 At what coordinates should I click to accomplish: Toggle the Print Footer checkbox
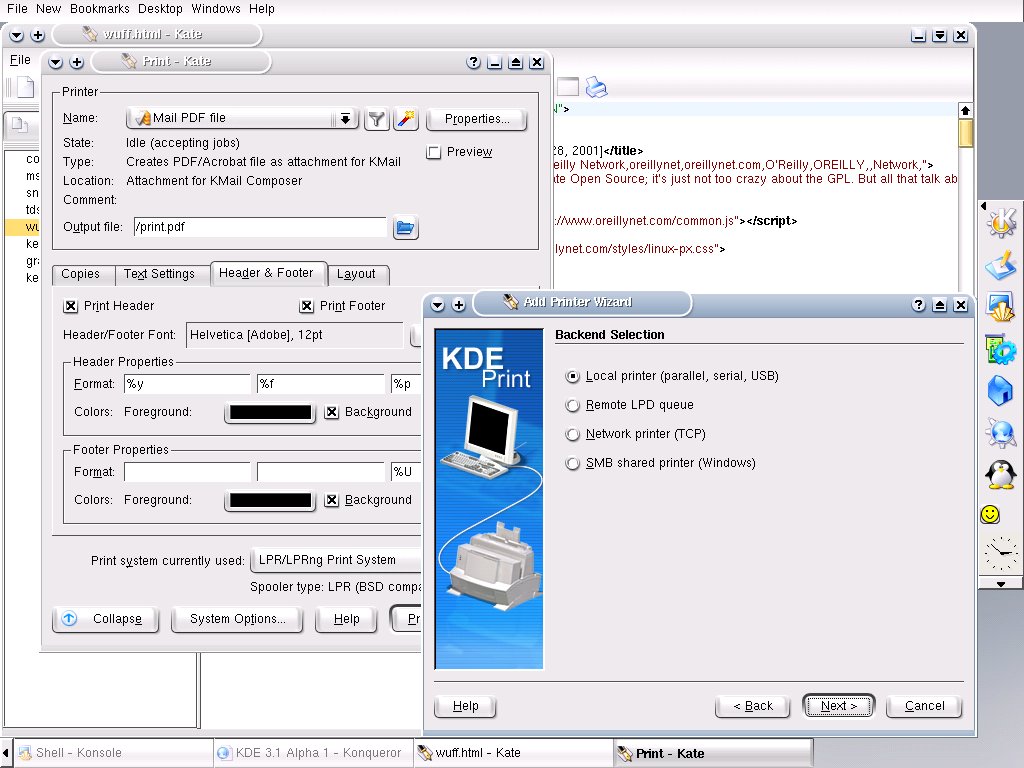click(306, 306)
